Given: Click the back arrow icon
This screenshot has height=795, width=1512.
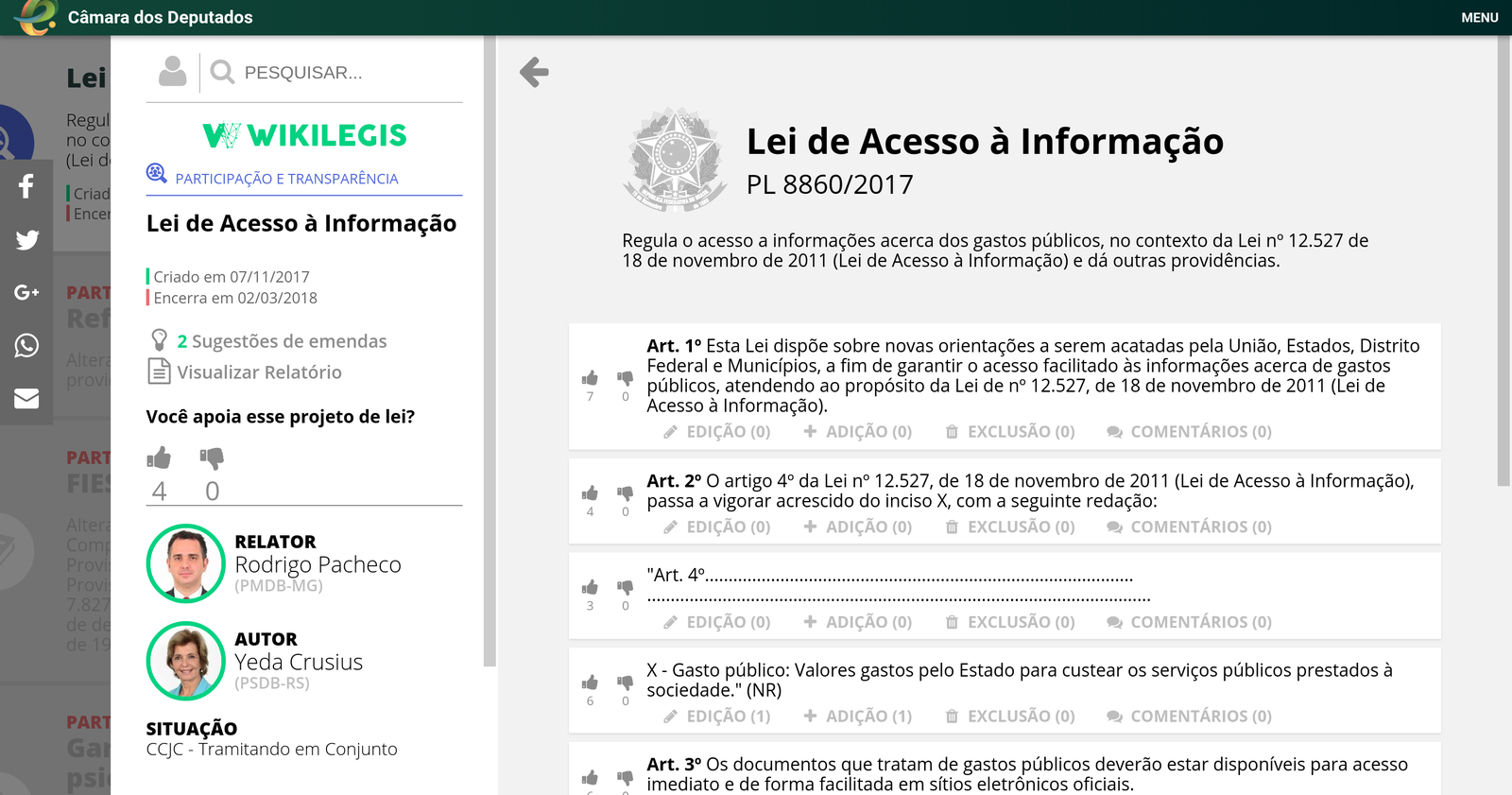Looking at the screenshot, I should point(534,72).
